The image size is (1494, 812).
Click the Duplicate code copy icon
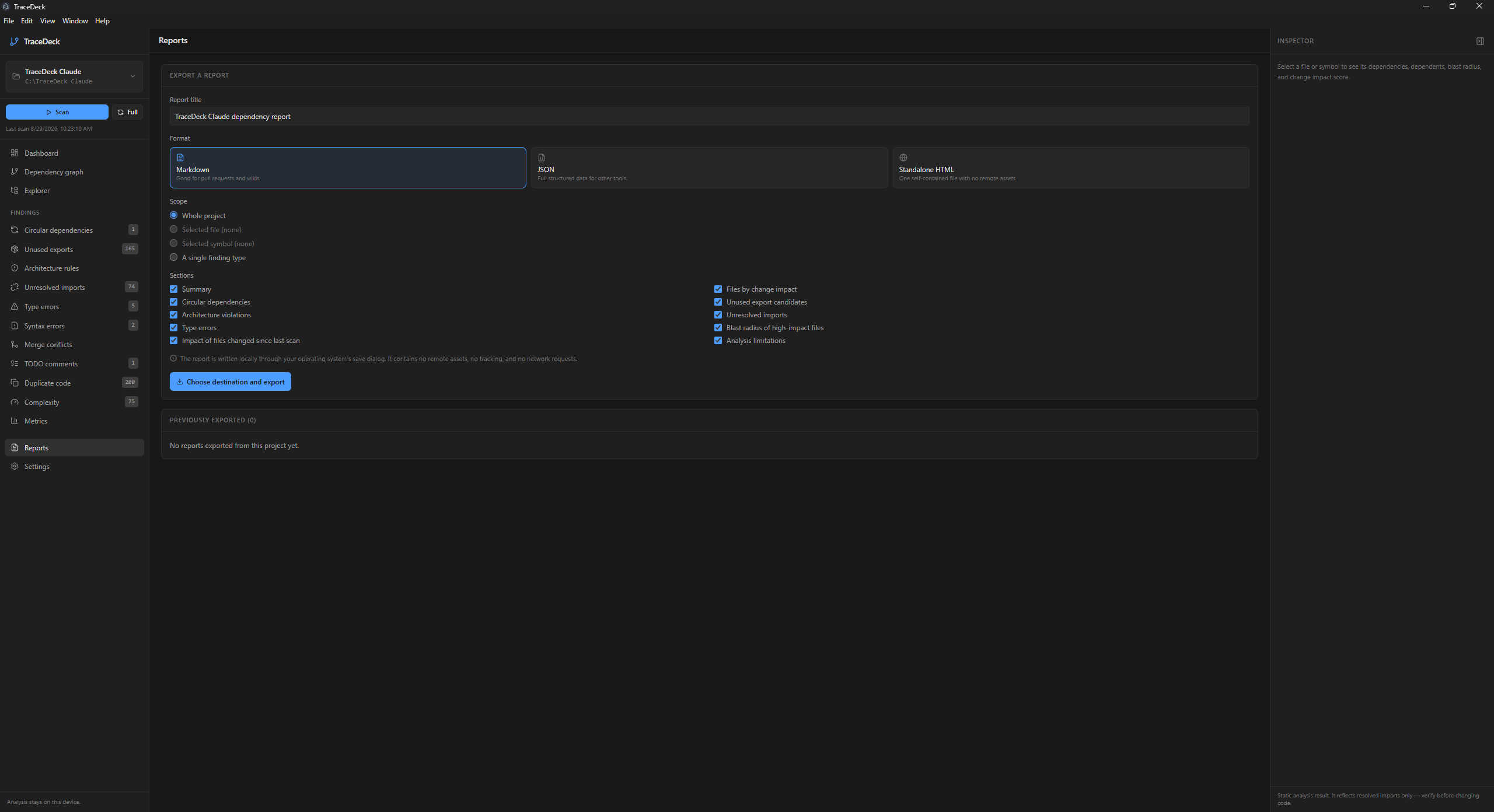pos(15,383)
